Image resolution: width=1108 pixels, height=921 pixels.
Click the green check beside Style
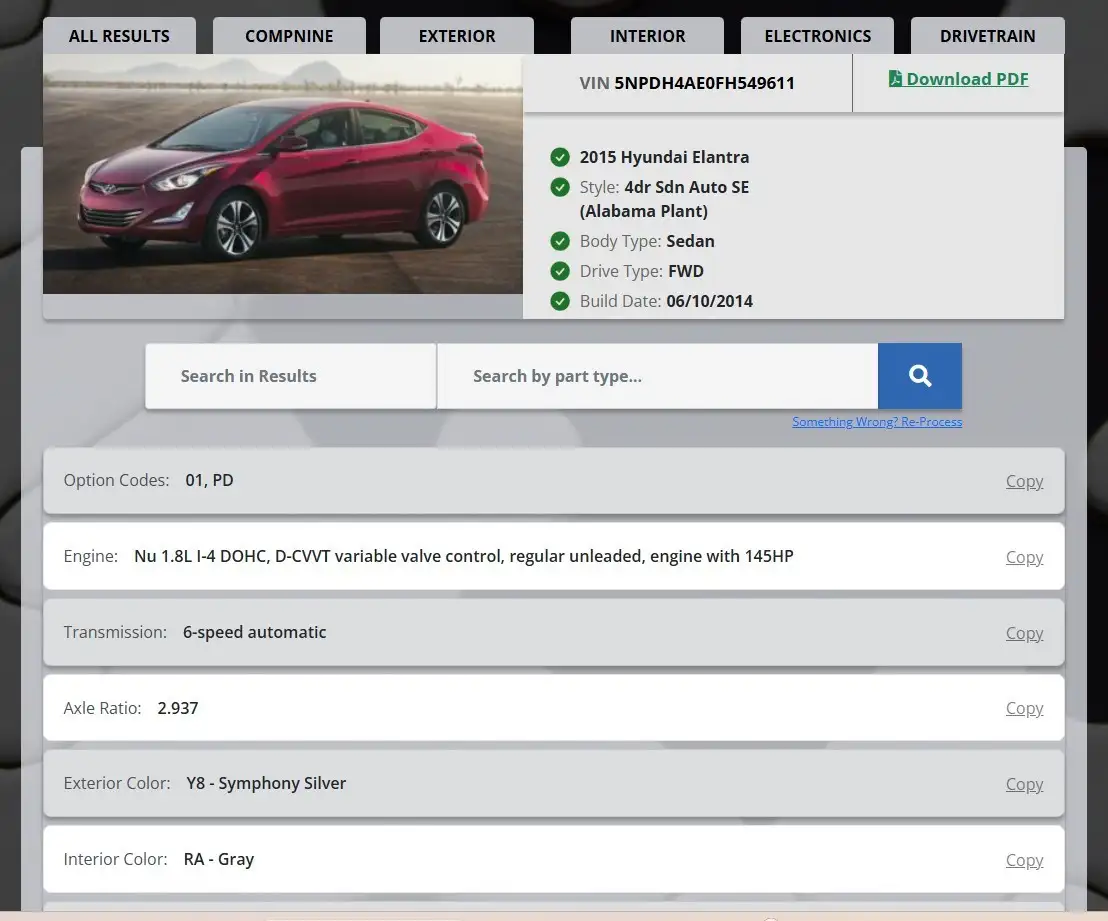(560, 187)
